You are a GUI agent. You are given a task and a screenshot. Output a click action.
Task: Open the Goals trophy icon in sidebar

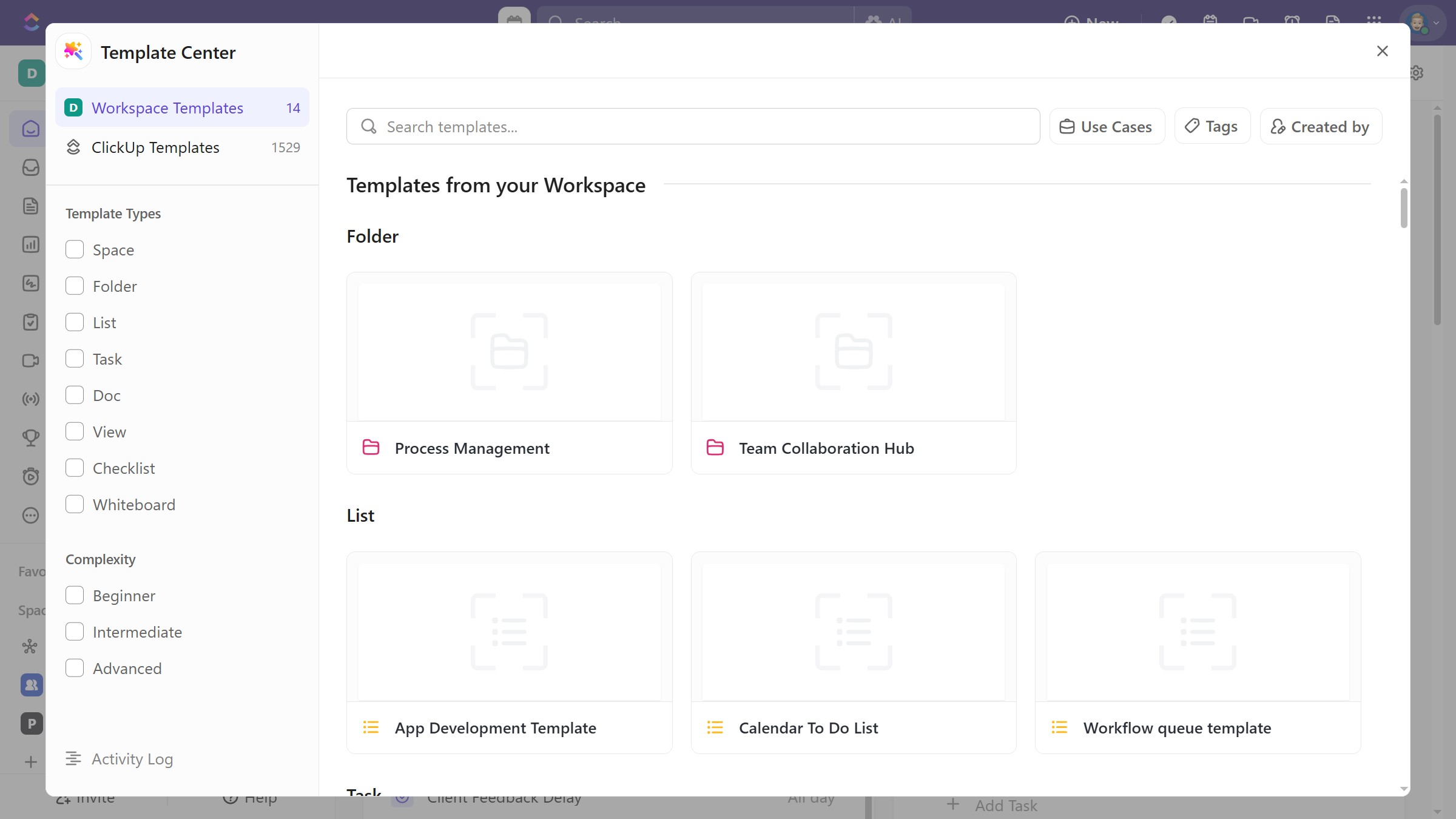[30, 438]
